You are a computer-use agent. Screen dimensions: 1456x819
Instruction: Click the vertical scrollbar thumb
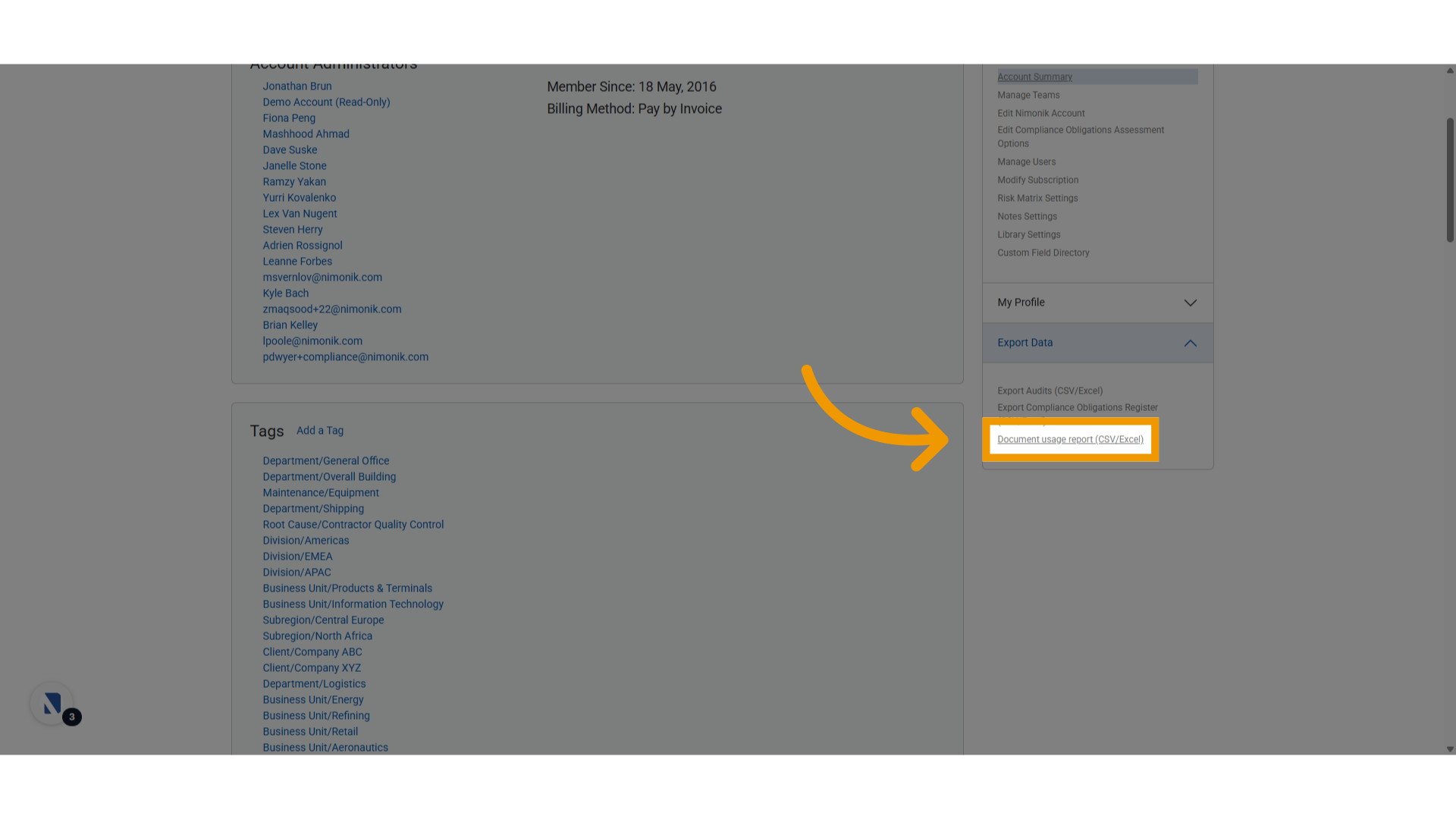click(x=1450, y=180)
